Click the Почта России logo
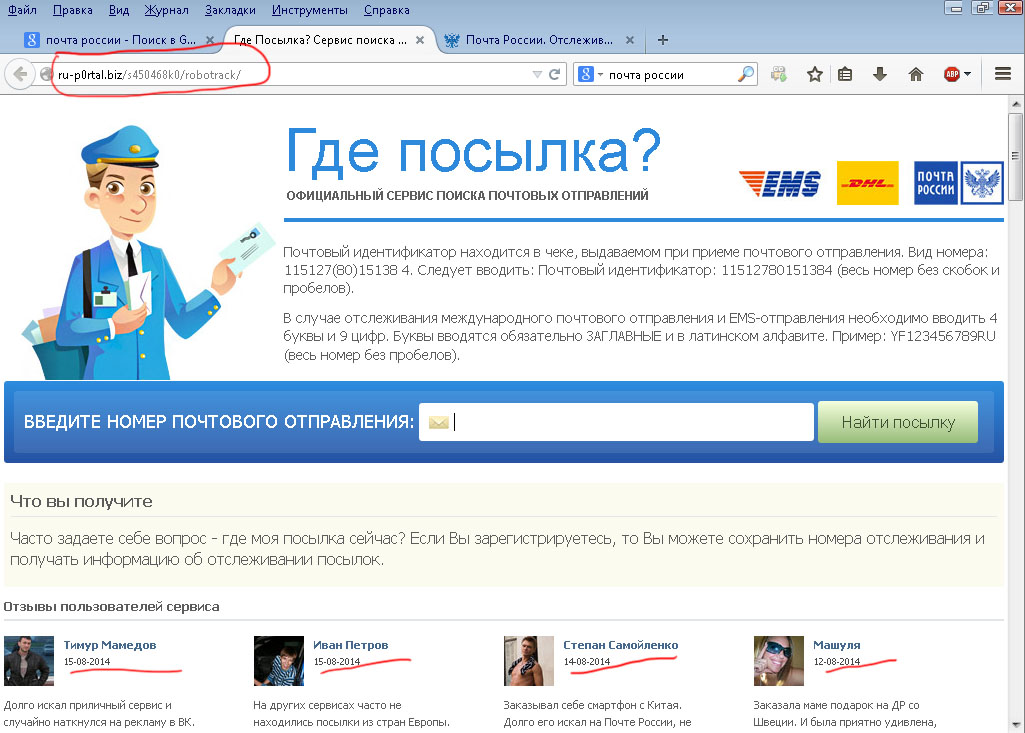 pos(958,183)
